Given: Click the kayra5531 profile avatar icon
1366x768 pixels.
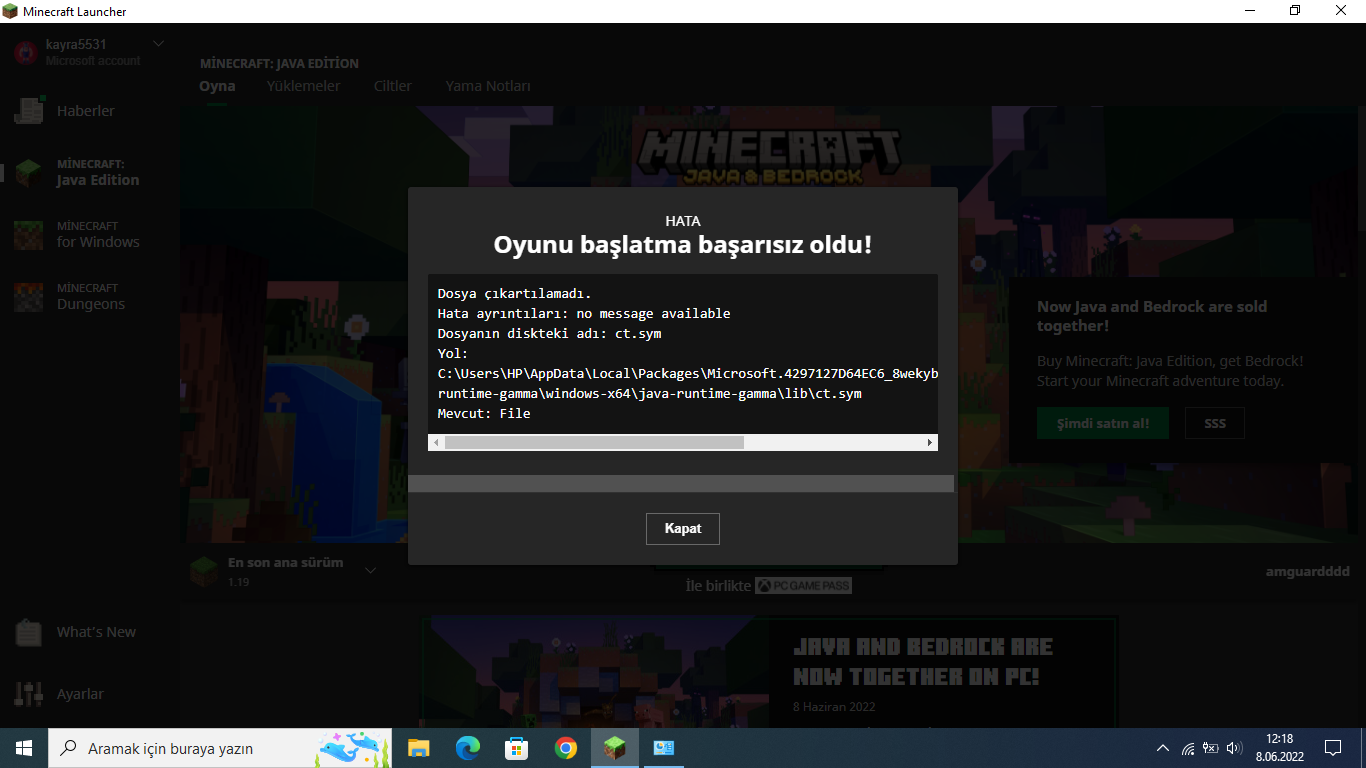Looking at the screenshot, I should click(26, 52).
